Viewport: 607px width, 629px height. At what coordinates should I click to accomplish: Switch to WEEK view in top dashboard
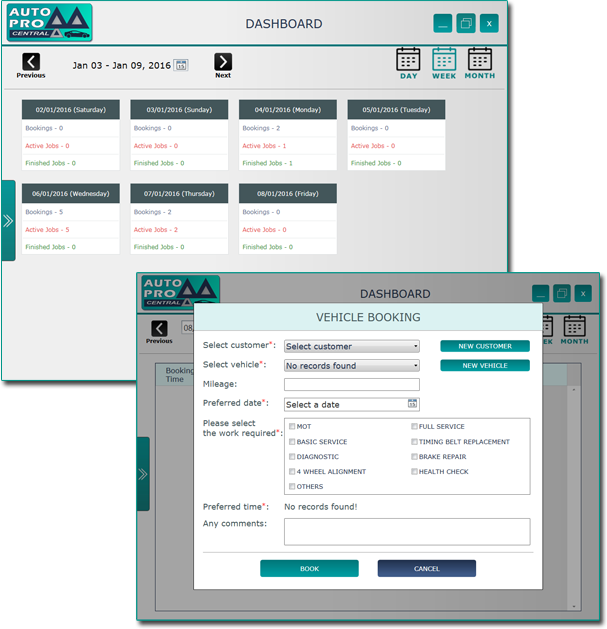pyautogui.click(x=444, y=63)
